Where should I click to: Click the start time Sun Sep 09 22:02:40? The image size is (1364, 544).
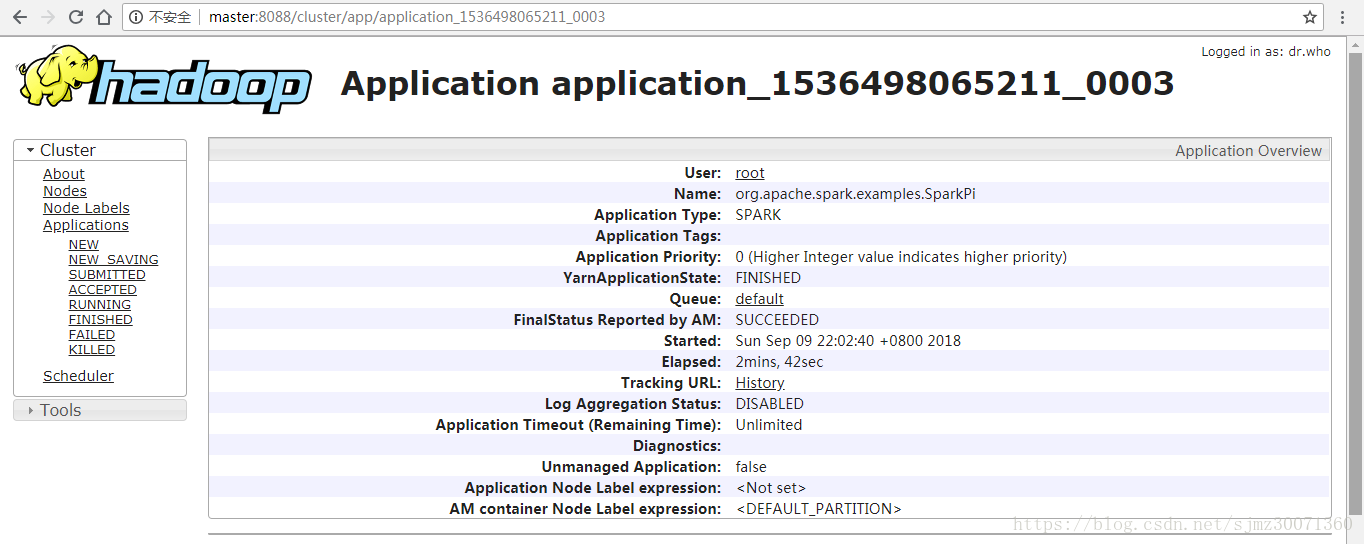[x=848, y=341]
